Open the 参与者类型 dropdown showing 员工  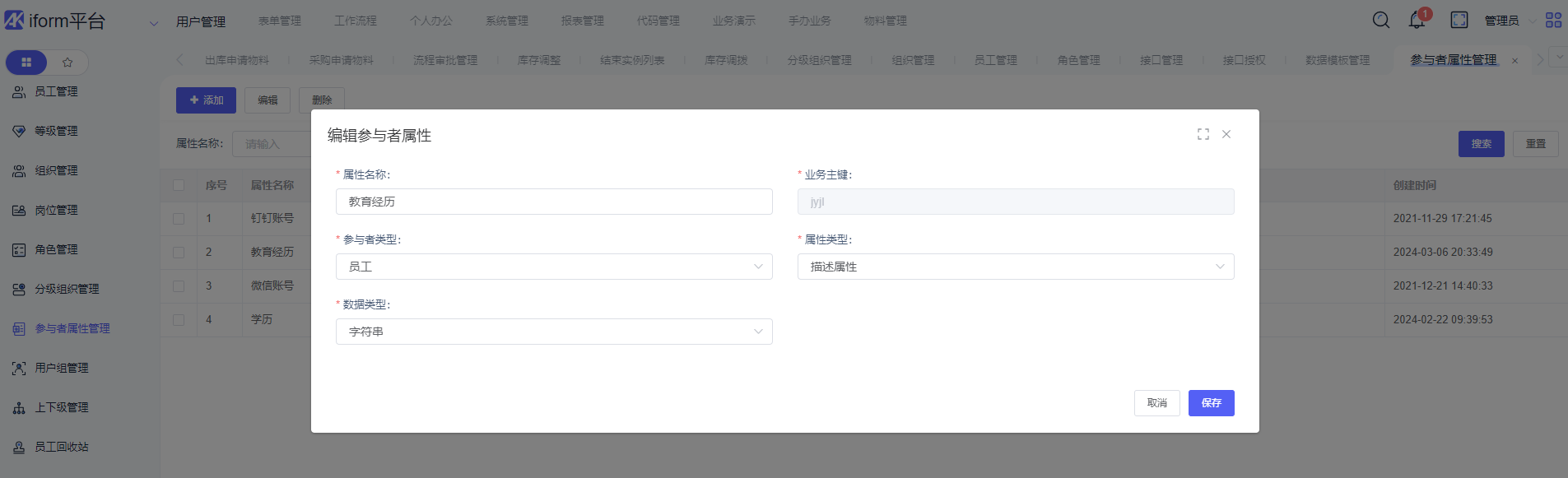[x=553, y=267]
